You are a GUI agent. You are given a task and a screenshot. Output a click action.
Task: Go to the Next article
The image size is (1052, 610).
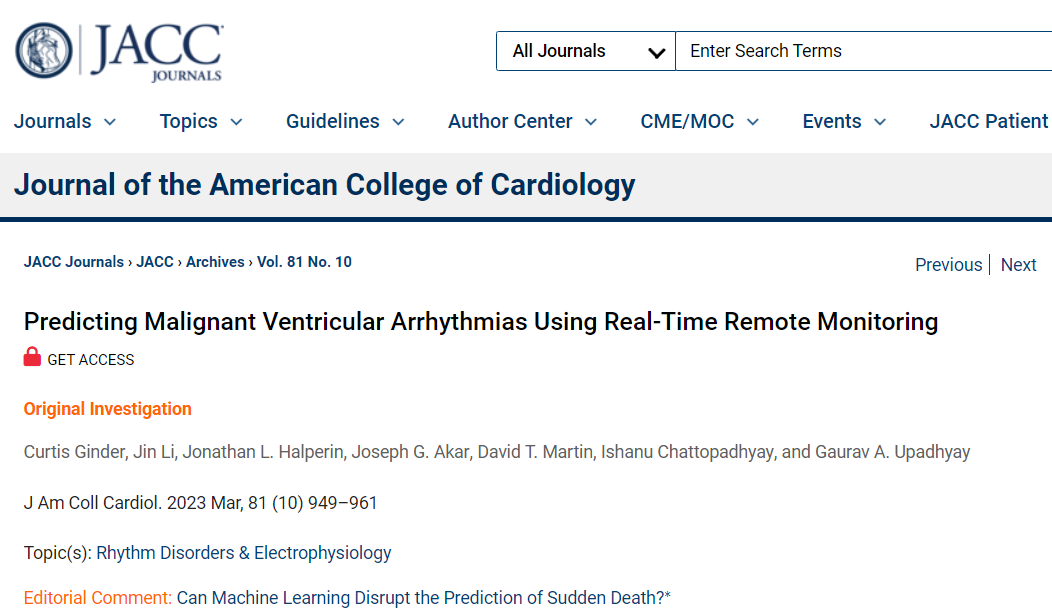1018,265
